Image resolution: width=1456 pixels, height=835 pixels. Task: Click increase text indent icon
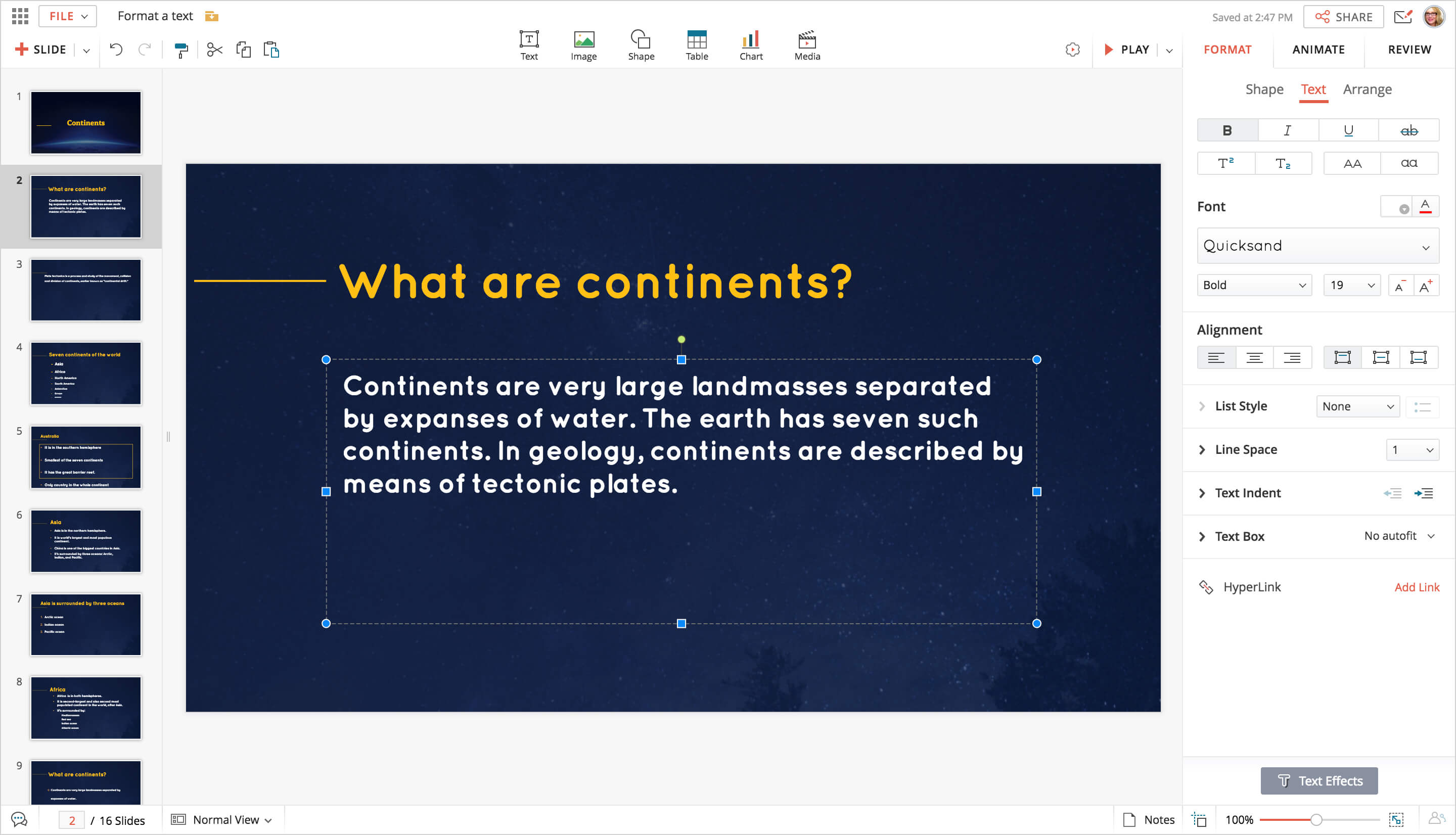coord(1423,493)
